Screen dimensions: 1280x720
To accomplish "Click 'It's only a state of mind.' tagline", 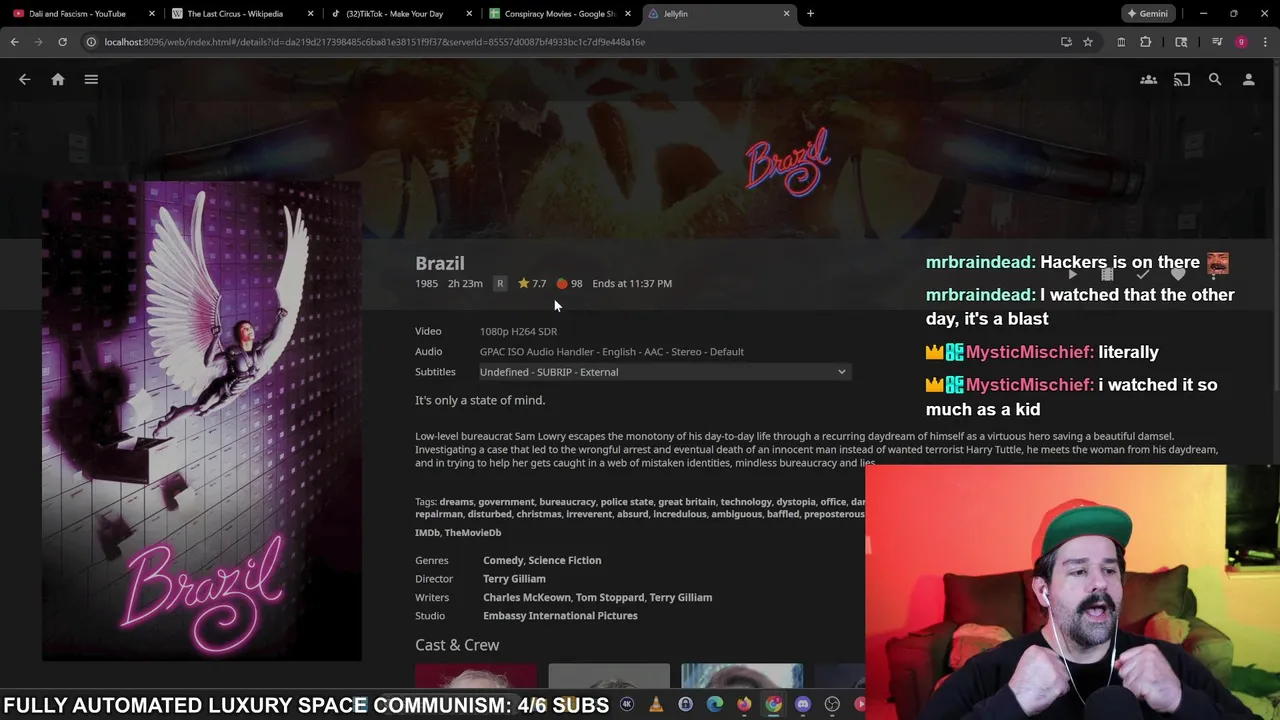I will click(x=480, y=400).
